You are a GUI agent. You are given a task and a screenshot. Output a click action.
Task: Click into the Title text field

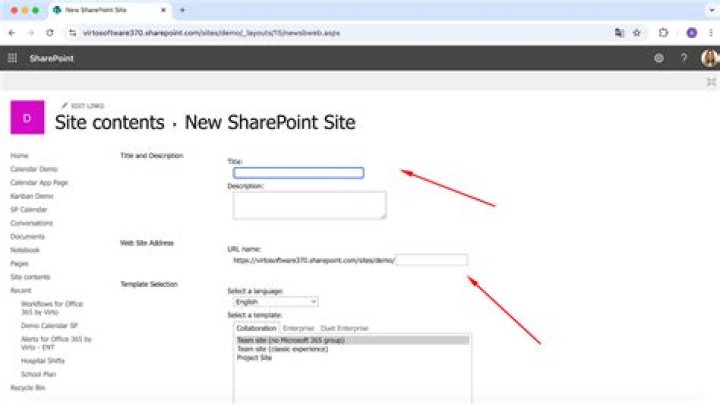298,173
